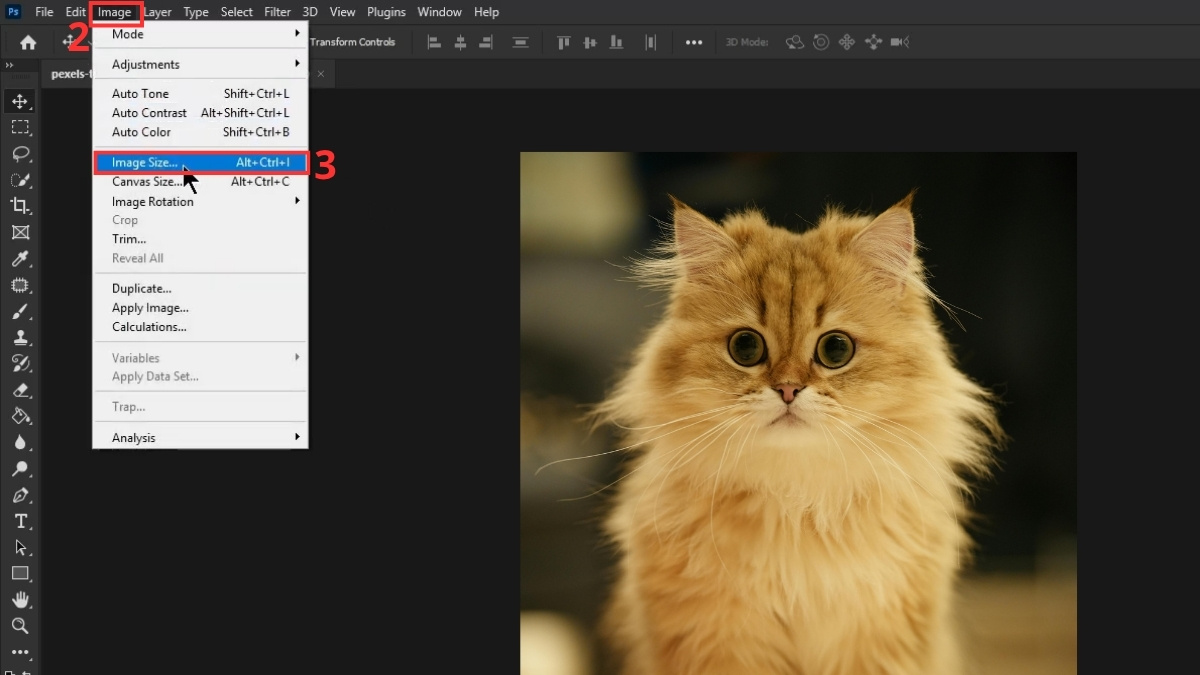The width and height of the screenshot is (1200, 675).
Task: Select the Blur tool
Action: (x=20, y=442)
